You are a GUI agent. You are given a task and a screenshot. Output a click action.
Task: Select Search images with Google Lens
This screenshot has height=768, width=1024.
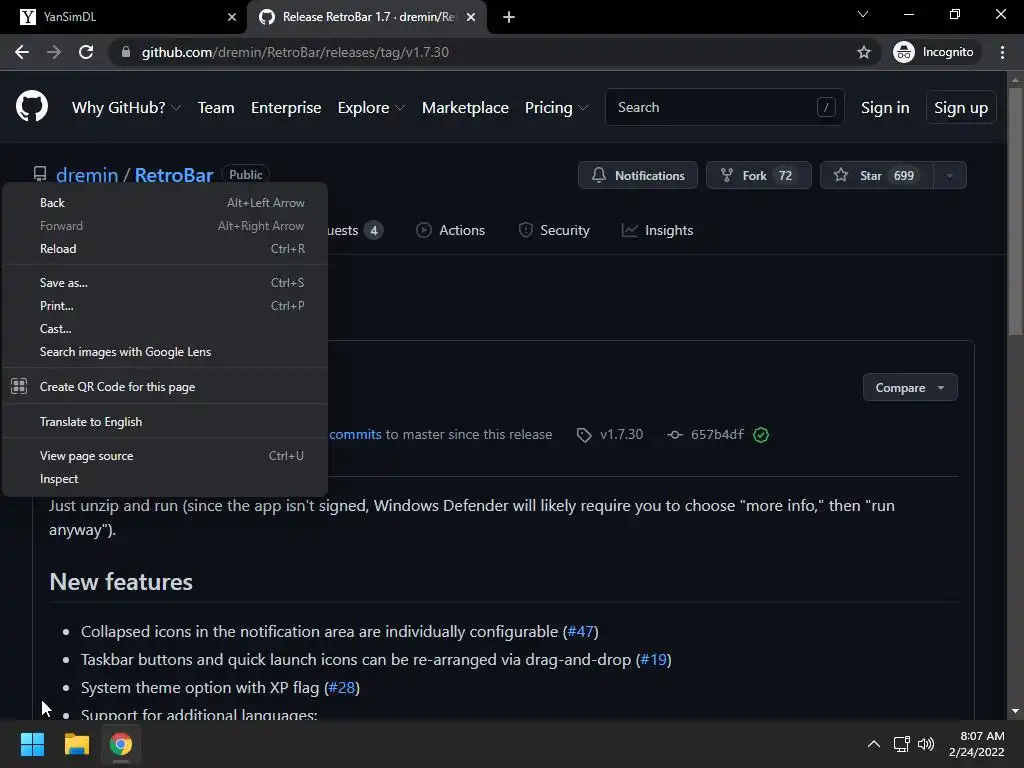coord(165,352)
